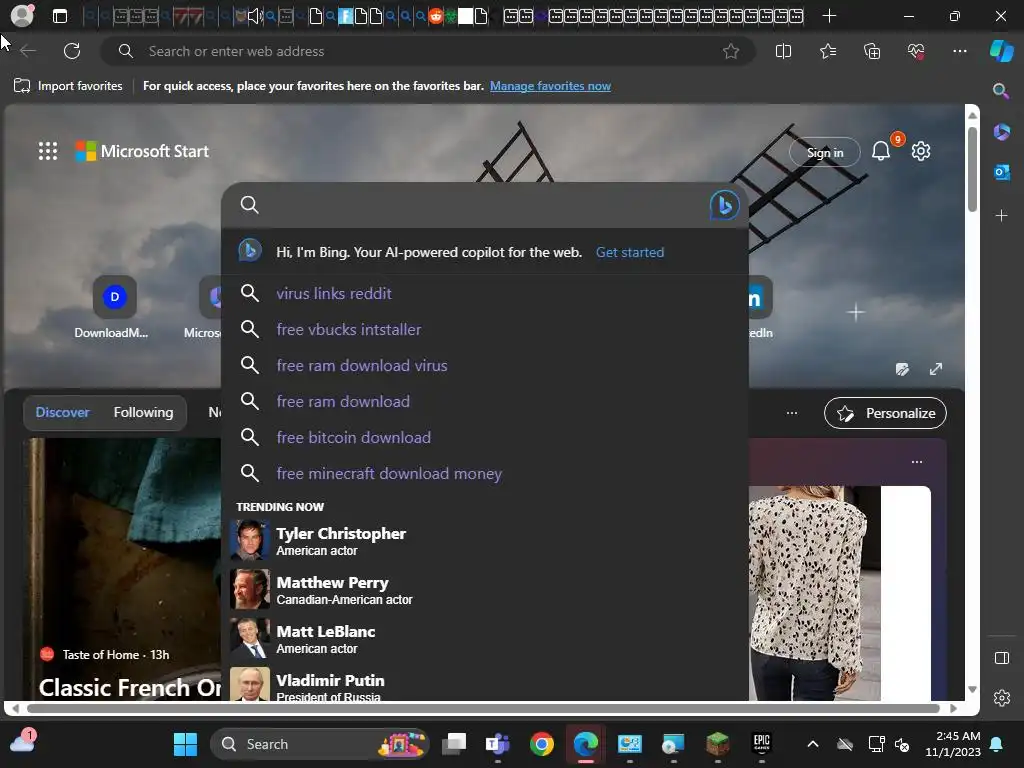Switch to the Discover tab
Viewport: 1024px width, 768px height.
(x=62, y=412)
